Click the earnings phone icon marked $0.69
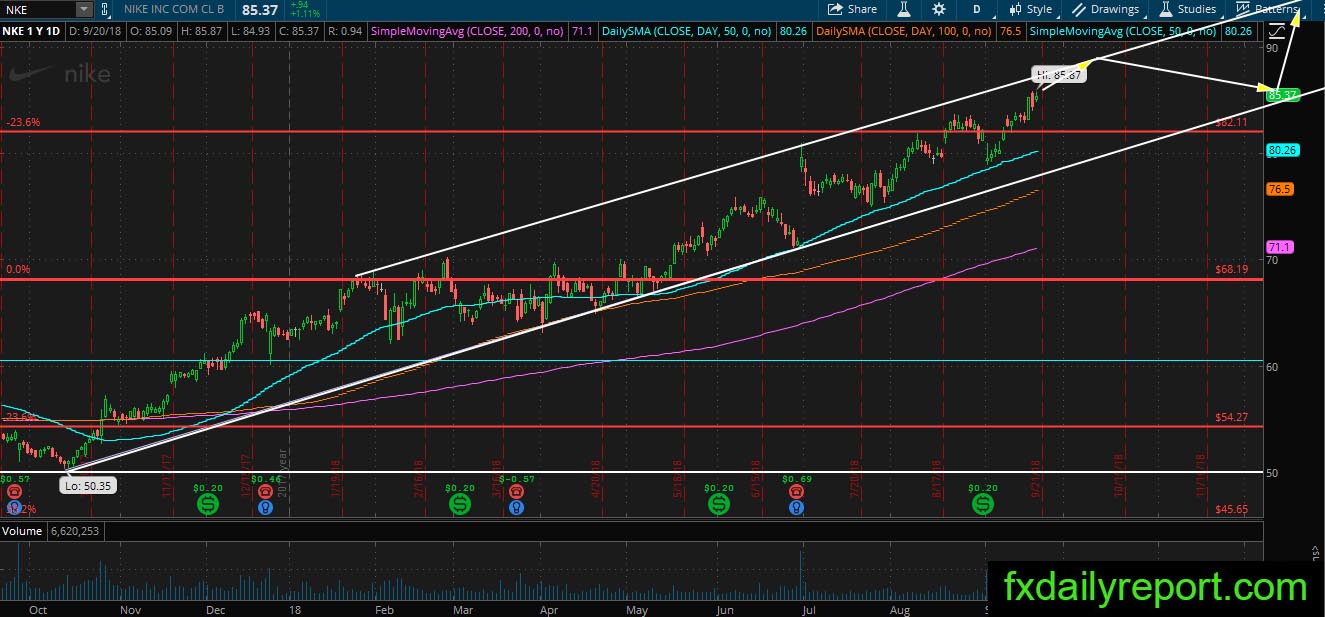Image resolution: width=1325 pixels, height=617 pixels. (x=797, y=494)
